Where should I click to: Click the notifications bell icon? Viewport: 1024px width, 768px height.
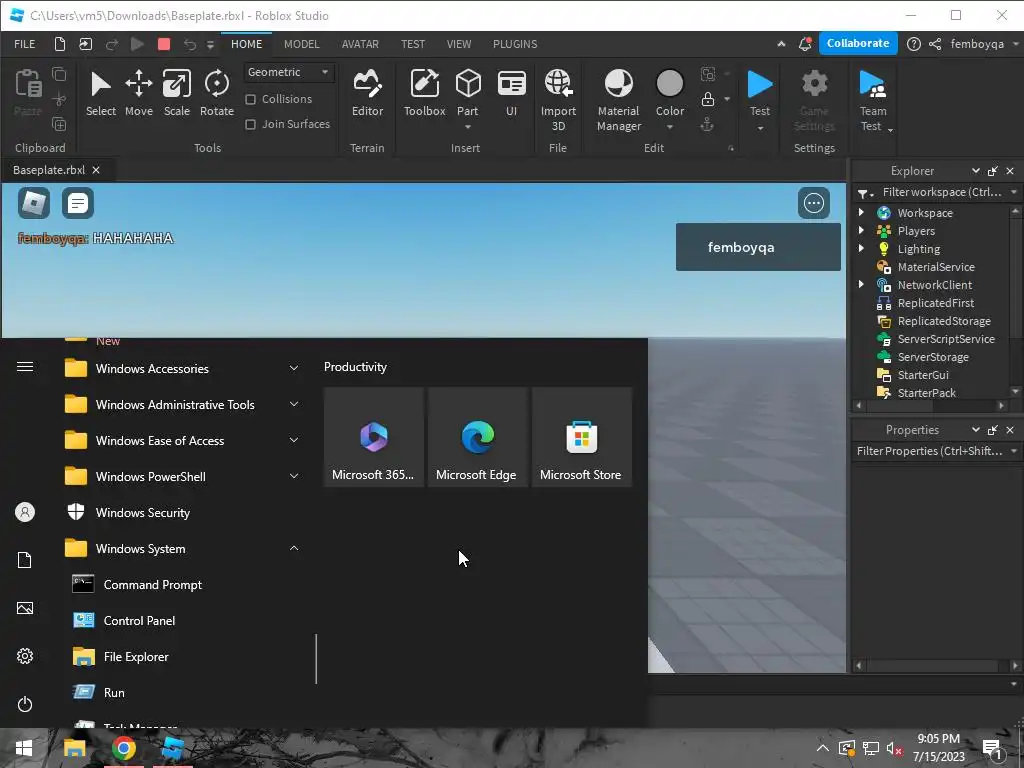click(805, 44)
